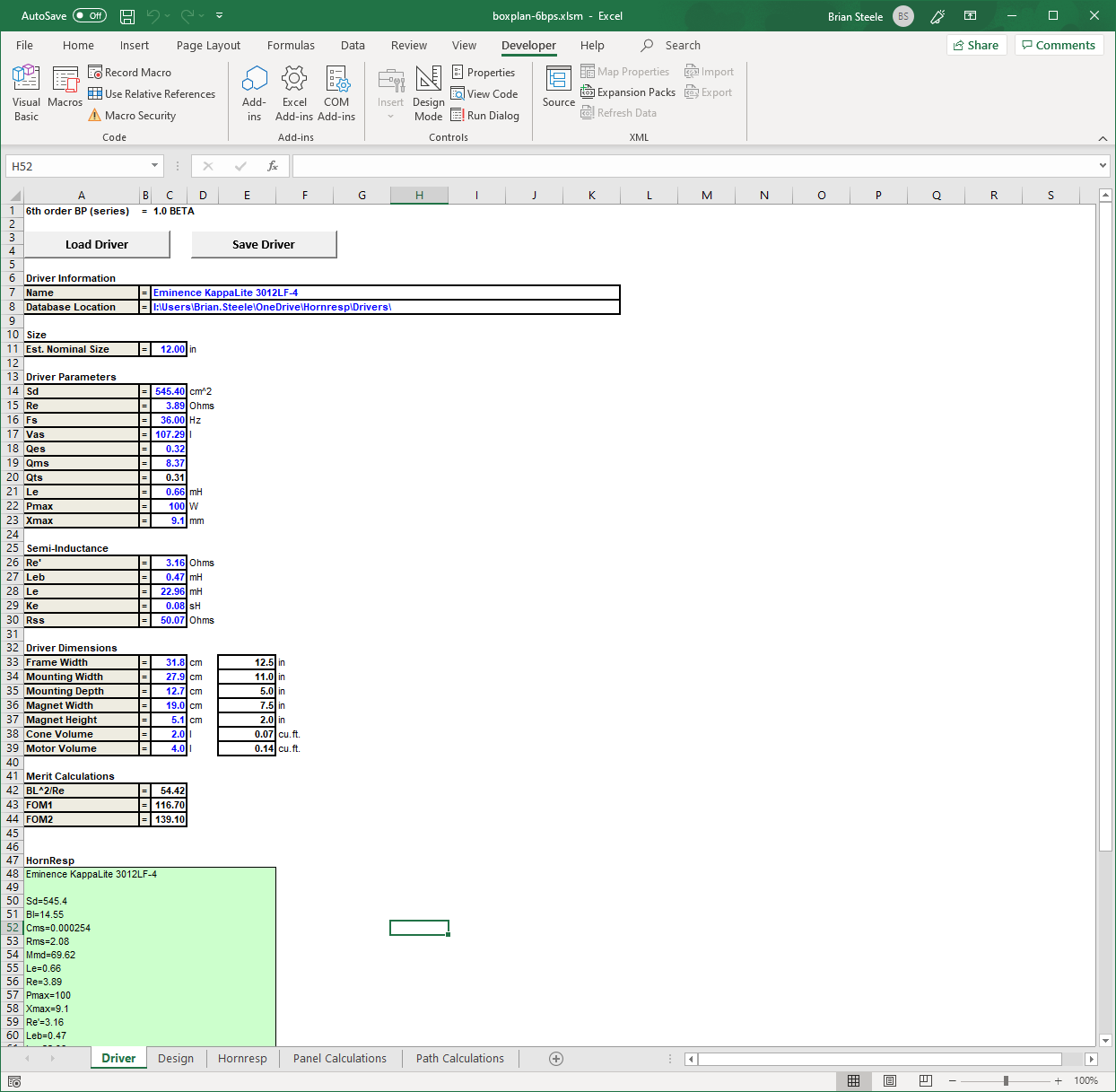
Task: Open the Review ribbon tab
Action: [x=409, y=45]
